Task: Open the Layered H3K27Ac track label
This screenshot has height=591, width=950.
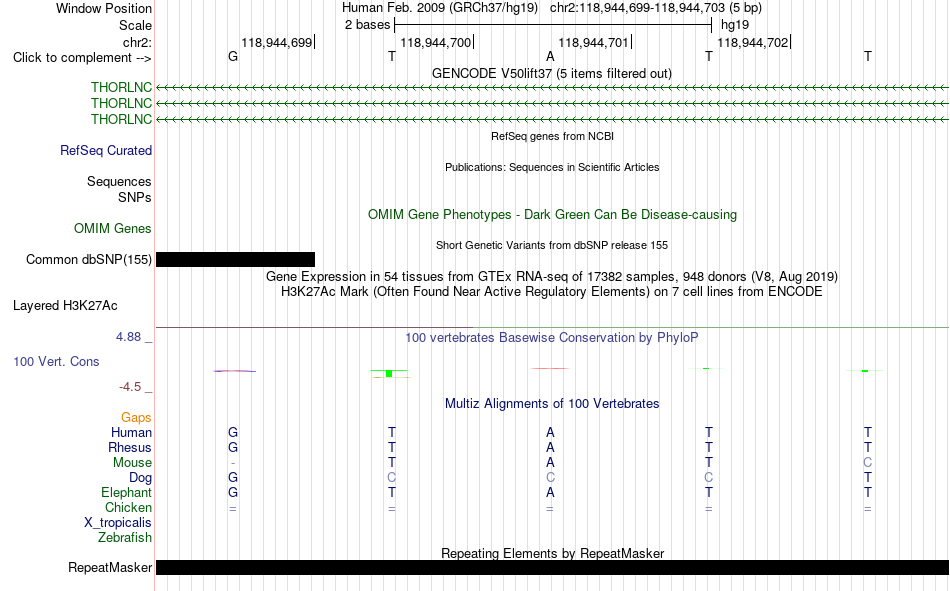Action: (x=65, y=306)
